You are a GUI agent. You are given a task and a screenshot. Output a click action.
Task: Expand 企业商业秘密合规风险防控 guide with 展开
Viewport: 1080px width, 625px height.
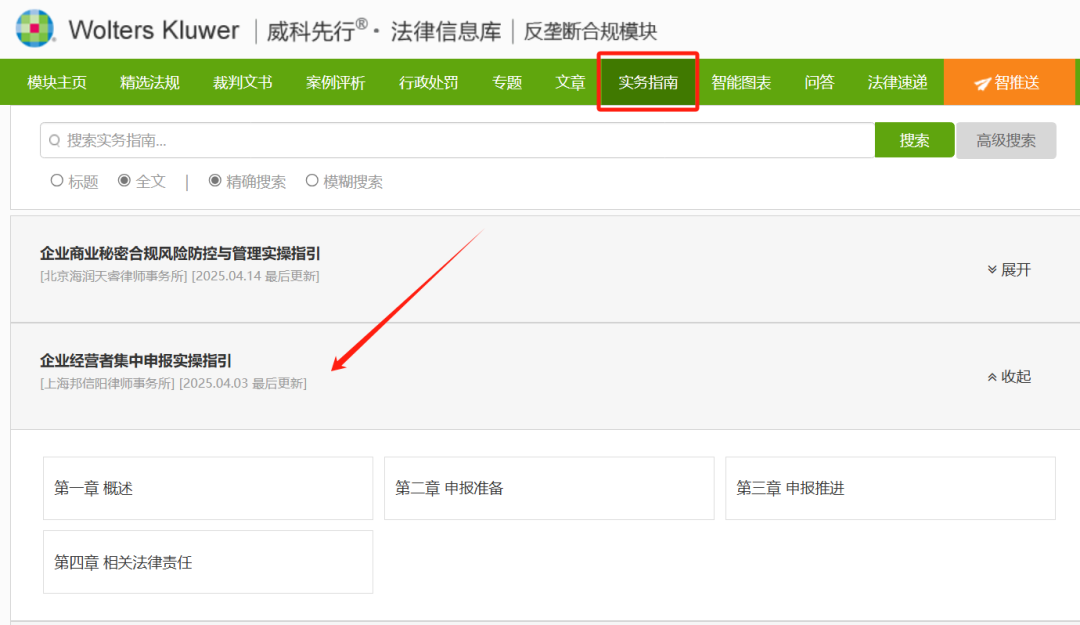(1008, 270)
